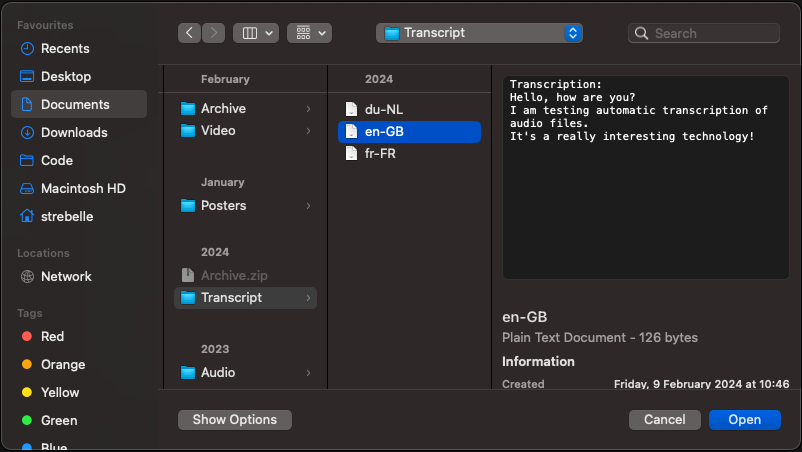Screen dimensions: 802x452
Task: Go back with the left arrow button
Action: [x=189, y=33]
